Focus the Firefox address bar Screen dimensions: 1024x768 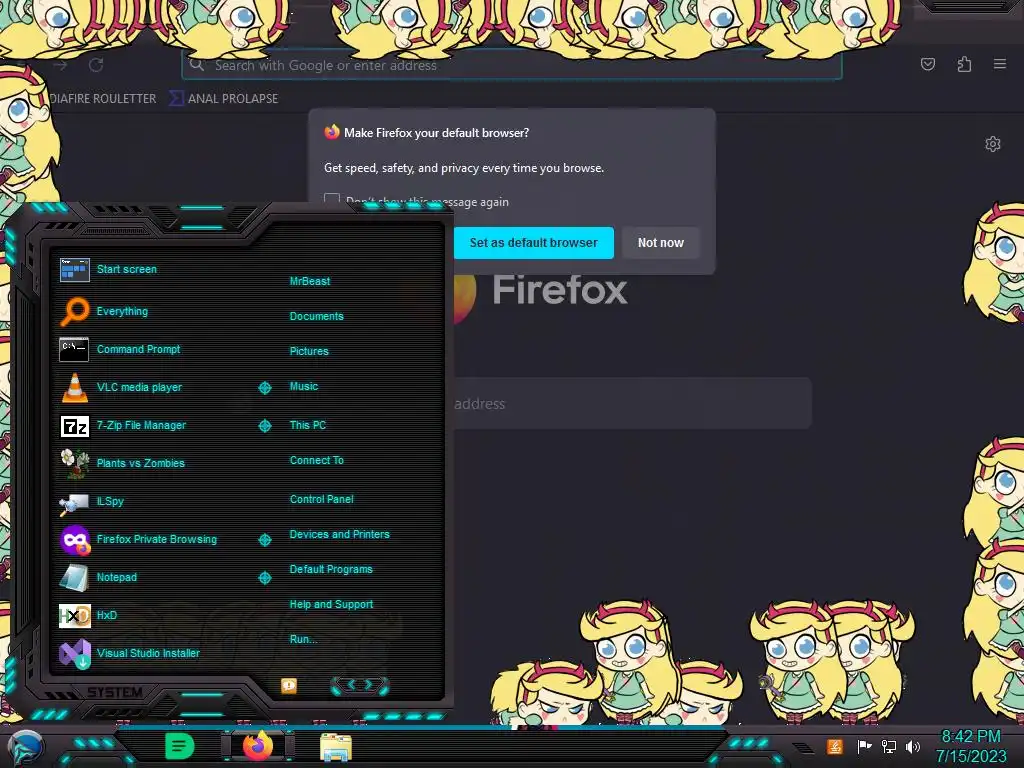(x=511, y=65)
